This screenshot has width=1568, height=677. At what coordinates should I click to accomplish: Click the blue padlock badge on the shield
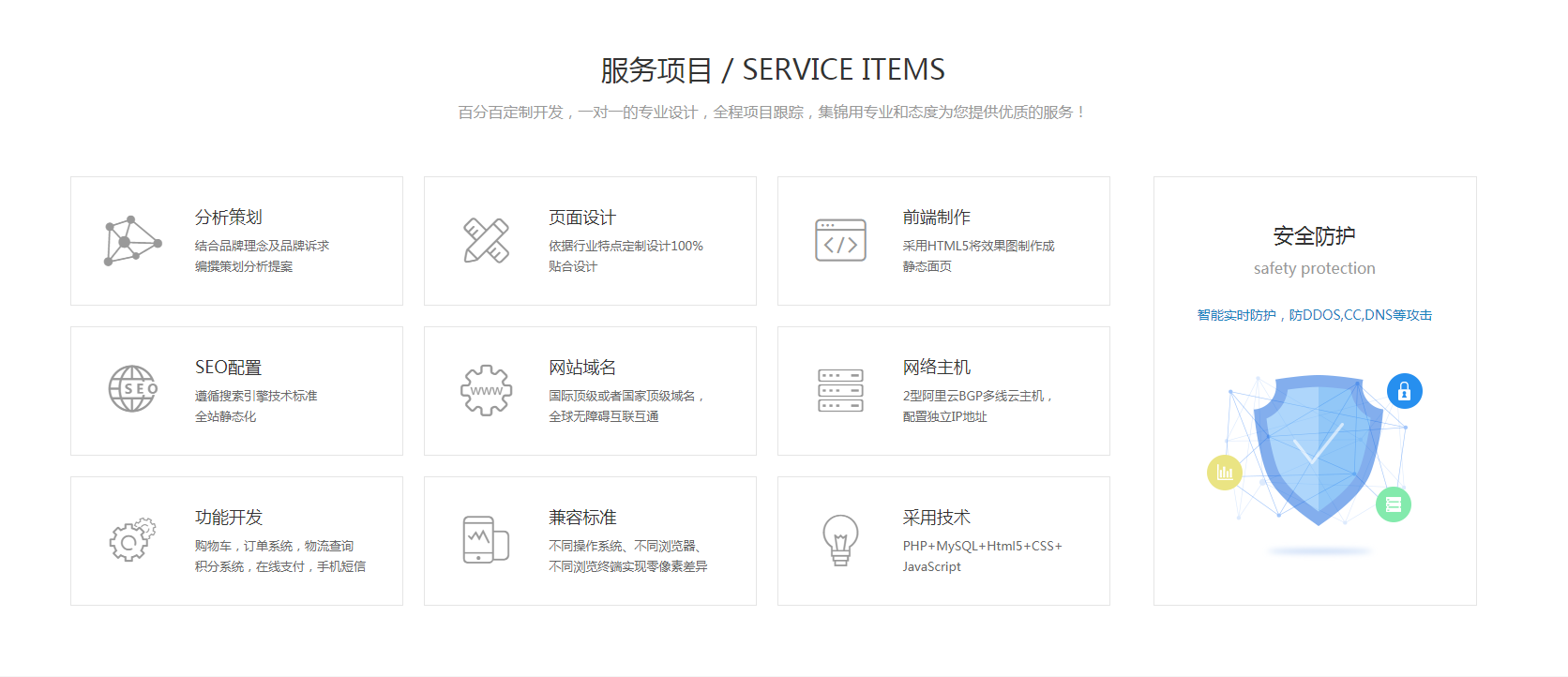(x=1404, y=391)
